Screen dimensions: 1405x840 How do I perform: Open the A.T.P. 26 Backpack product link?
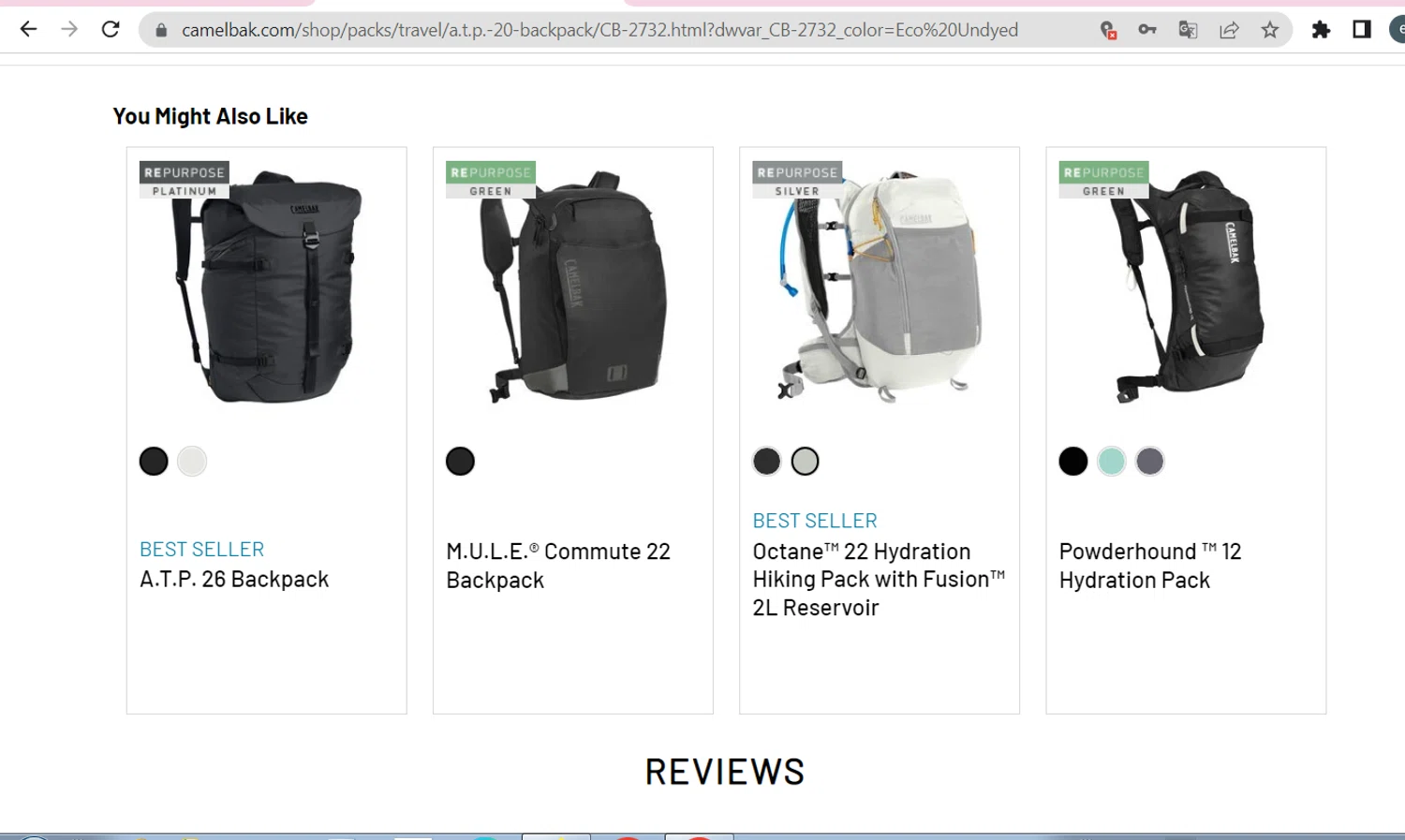coord(234,580)
